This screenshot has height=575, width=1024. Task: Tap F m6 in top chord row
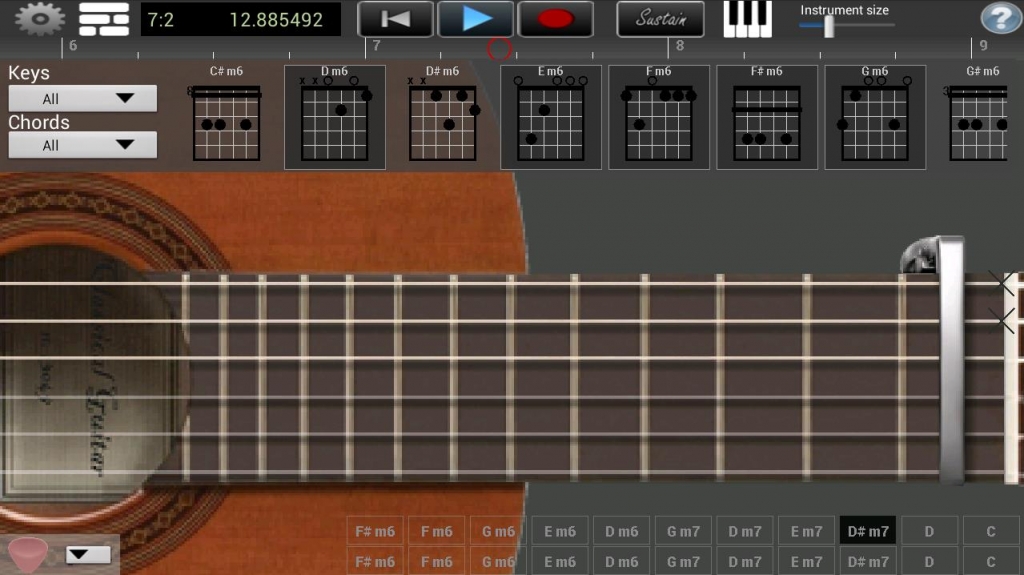436,531
